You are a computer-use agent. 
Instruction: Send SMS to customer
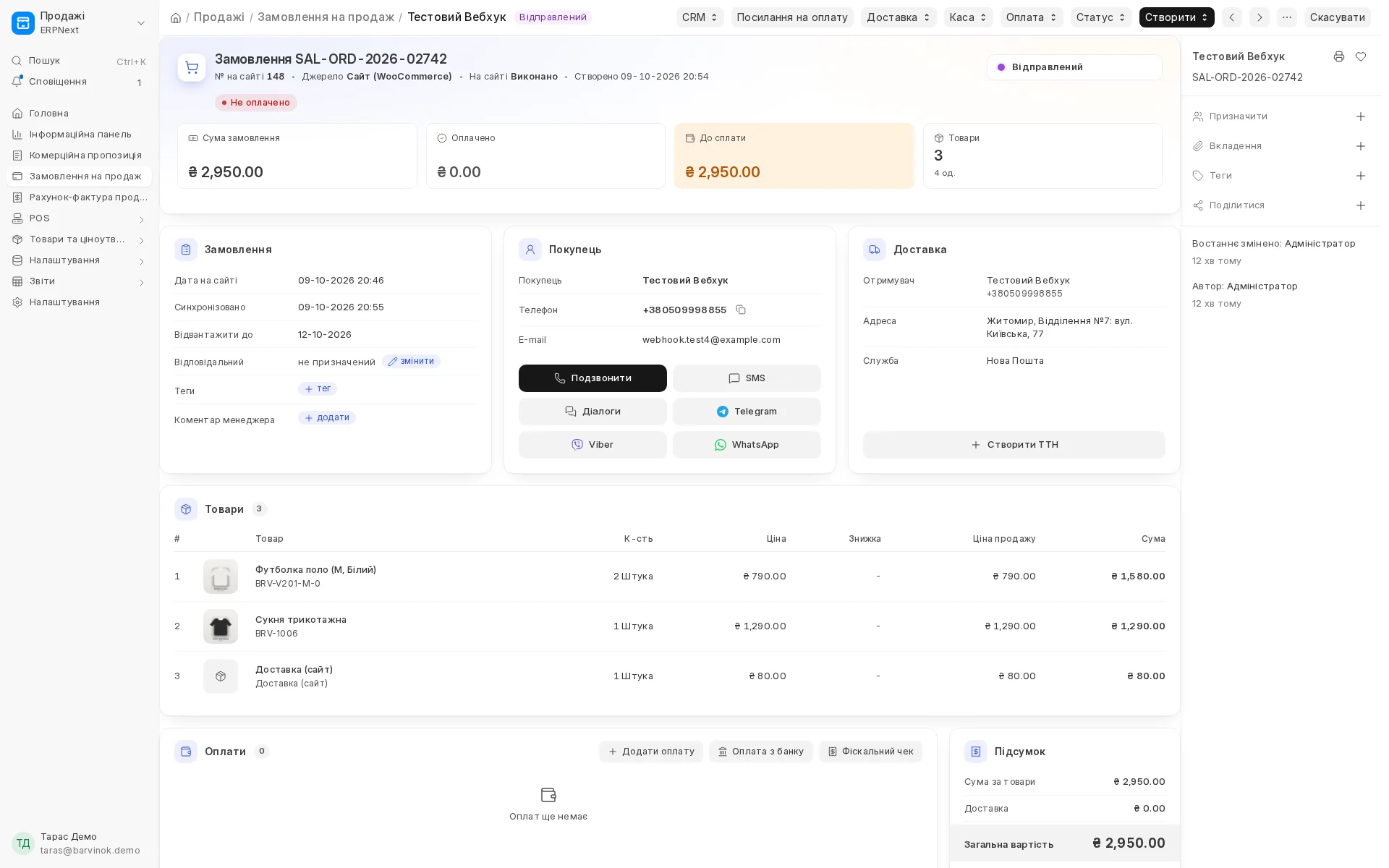747,378
